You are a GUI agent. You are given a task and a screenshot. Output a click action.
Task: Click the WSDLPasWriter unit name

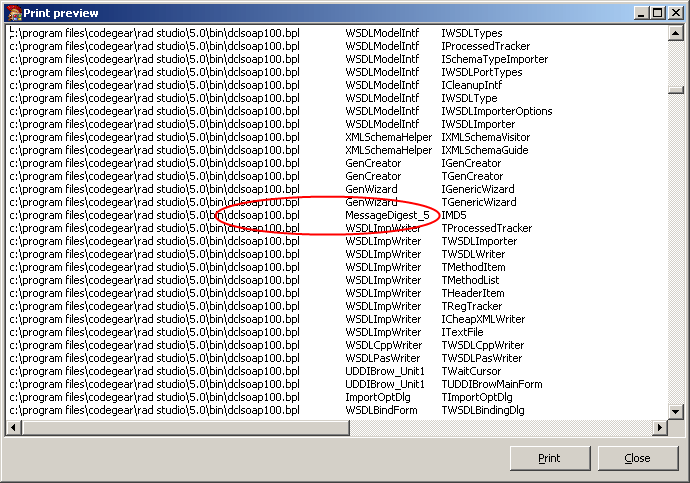(383, 358)
